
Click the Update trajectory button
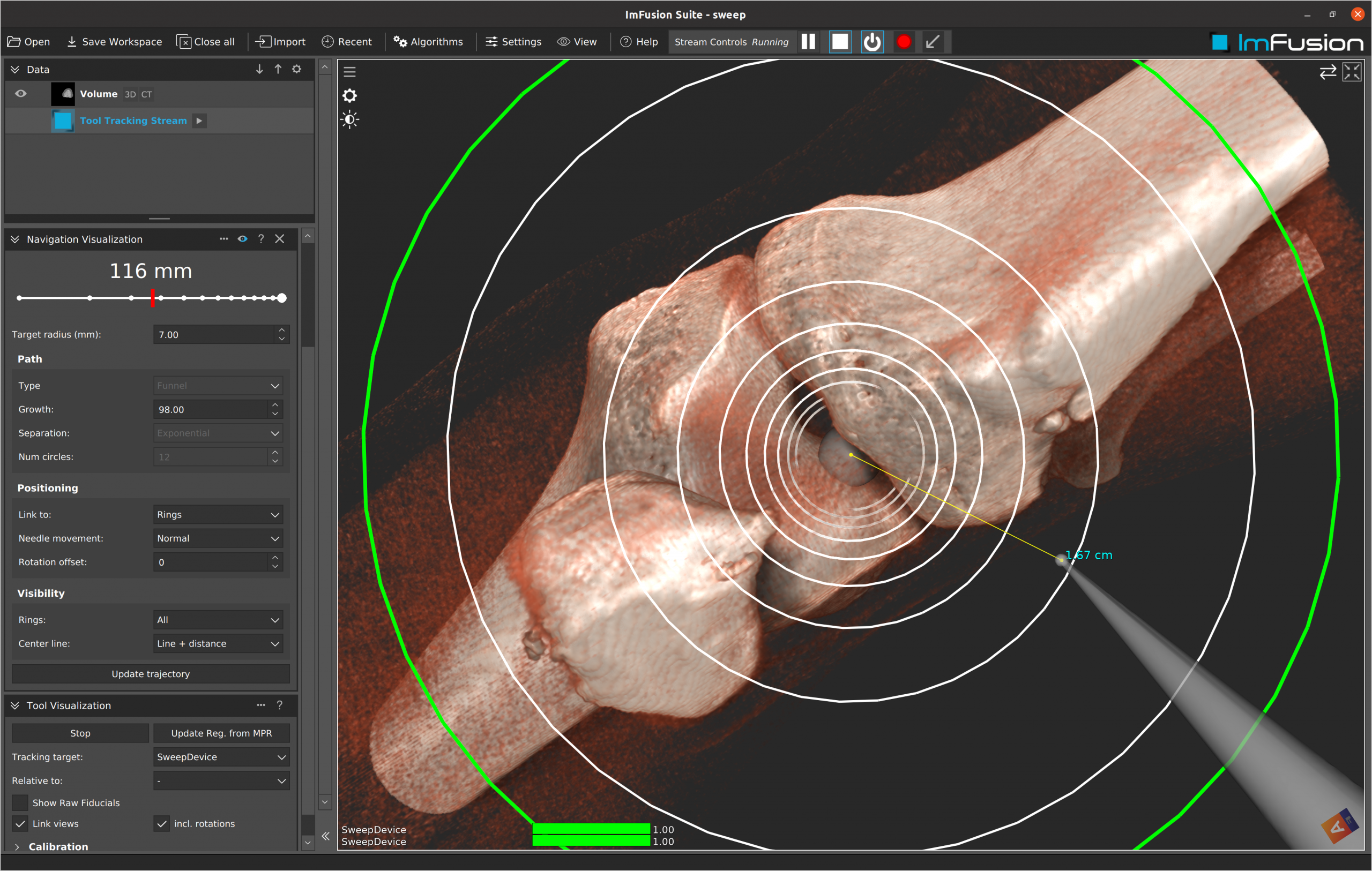point(151,674)
